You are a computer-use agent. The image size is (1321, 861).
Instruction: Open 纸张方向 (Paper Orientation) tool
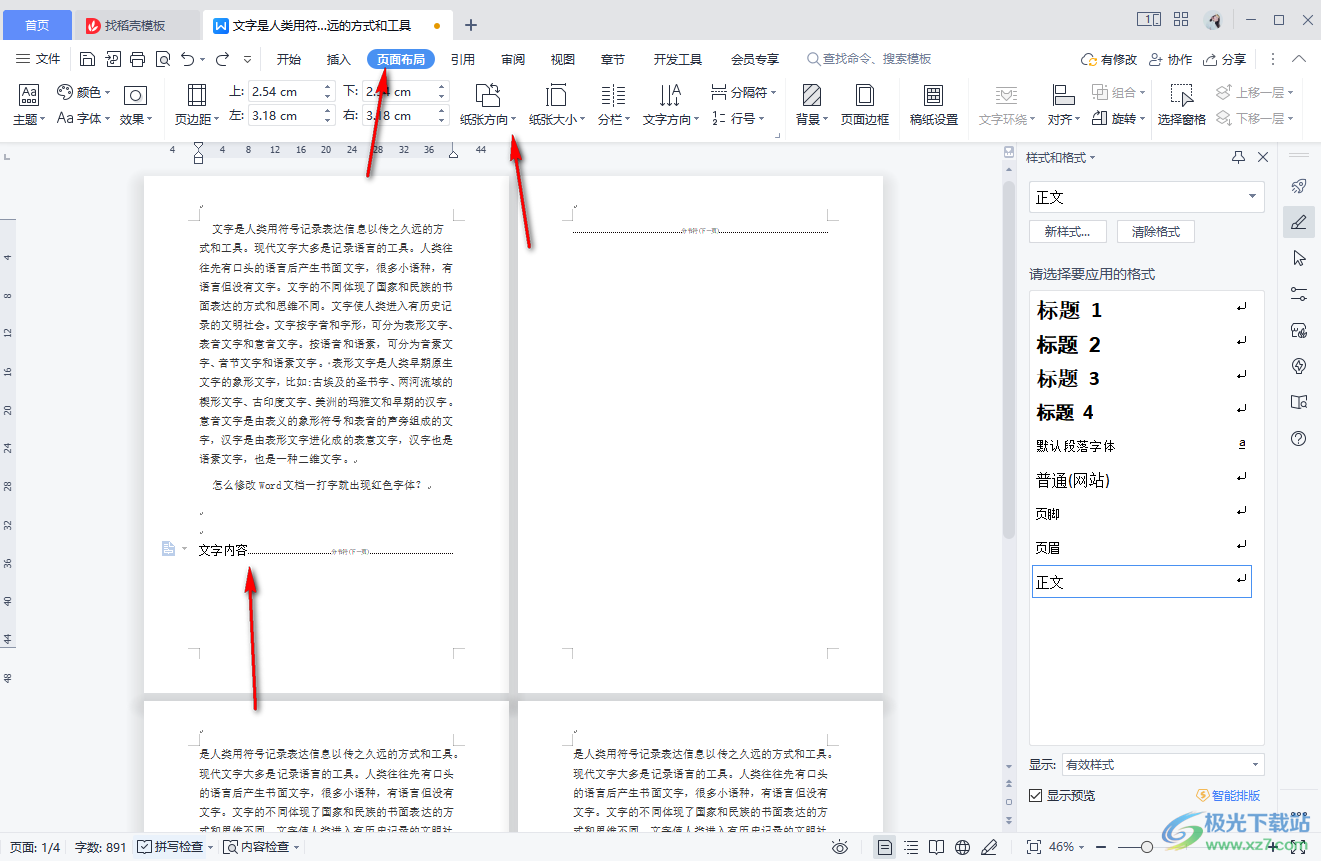pyautogui.click(x=488, y=105)
